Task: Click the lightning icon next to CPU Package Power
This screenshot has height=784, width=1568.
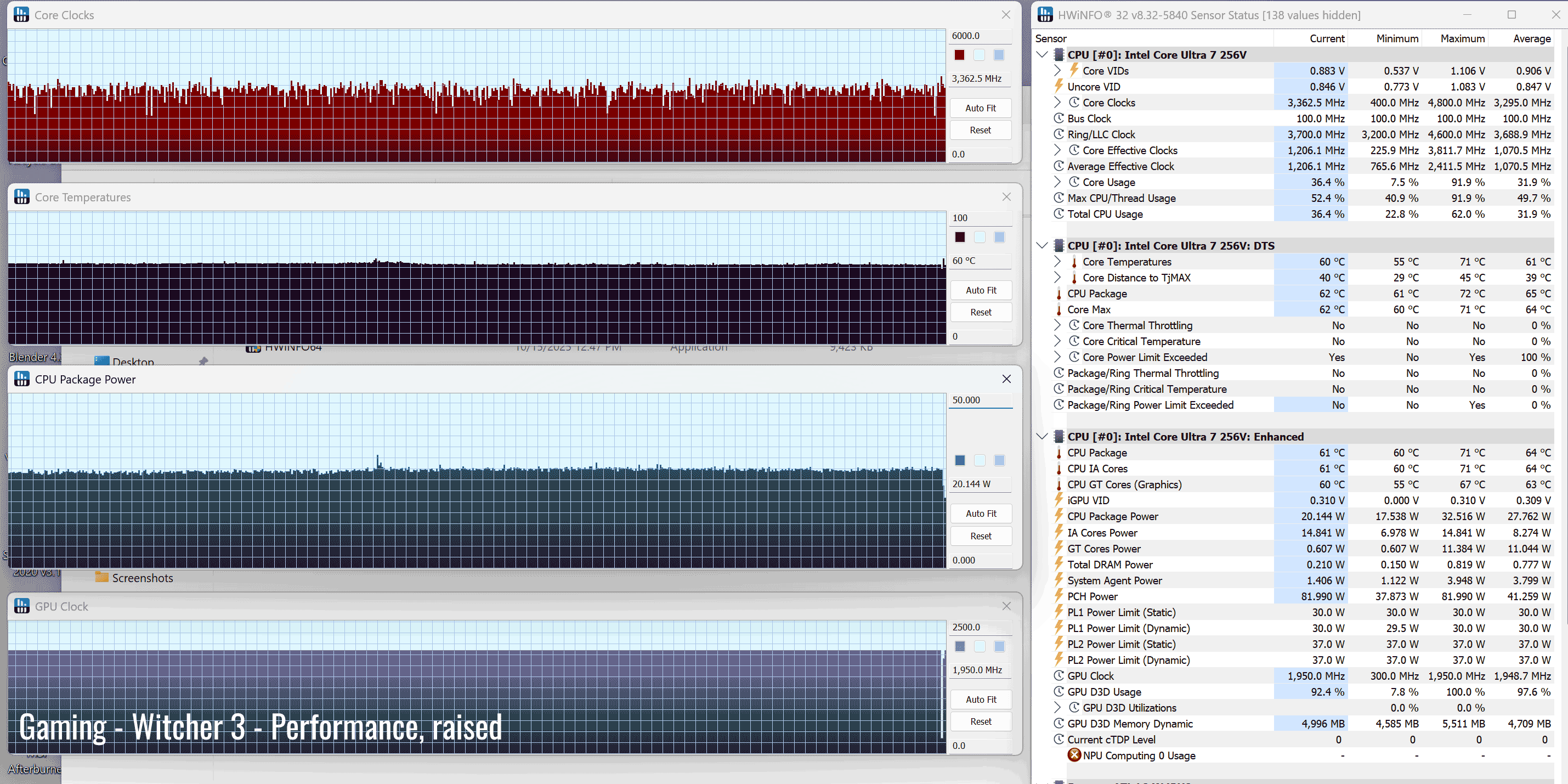Action: [x=1058, y=516]
